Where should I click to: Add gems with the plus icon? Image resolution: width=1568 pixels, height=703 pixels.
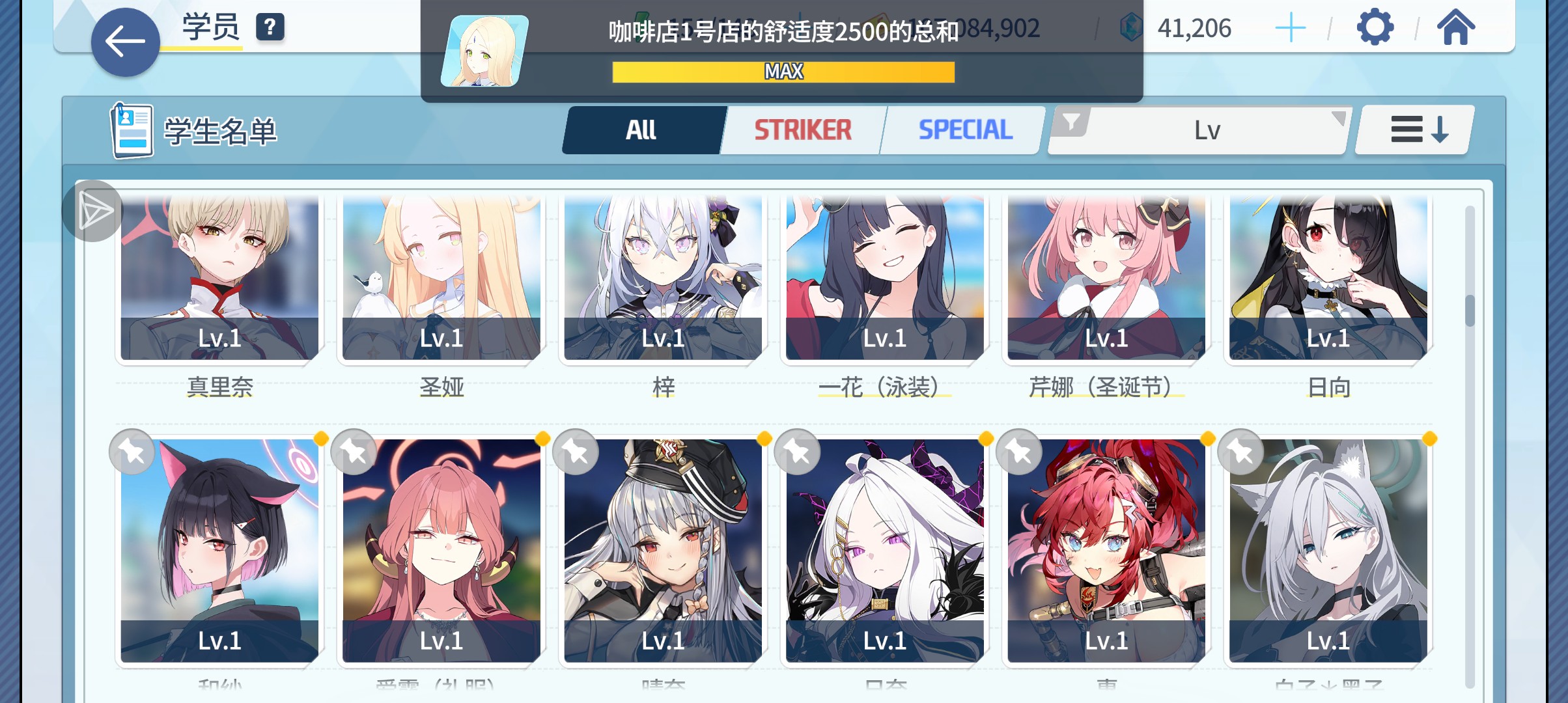(x=1290, y=29)
